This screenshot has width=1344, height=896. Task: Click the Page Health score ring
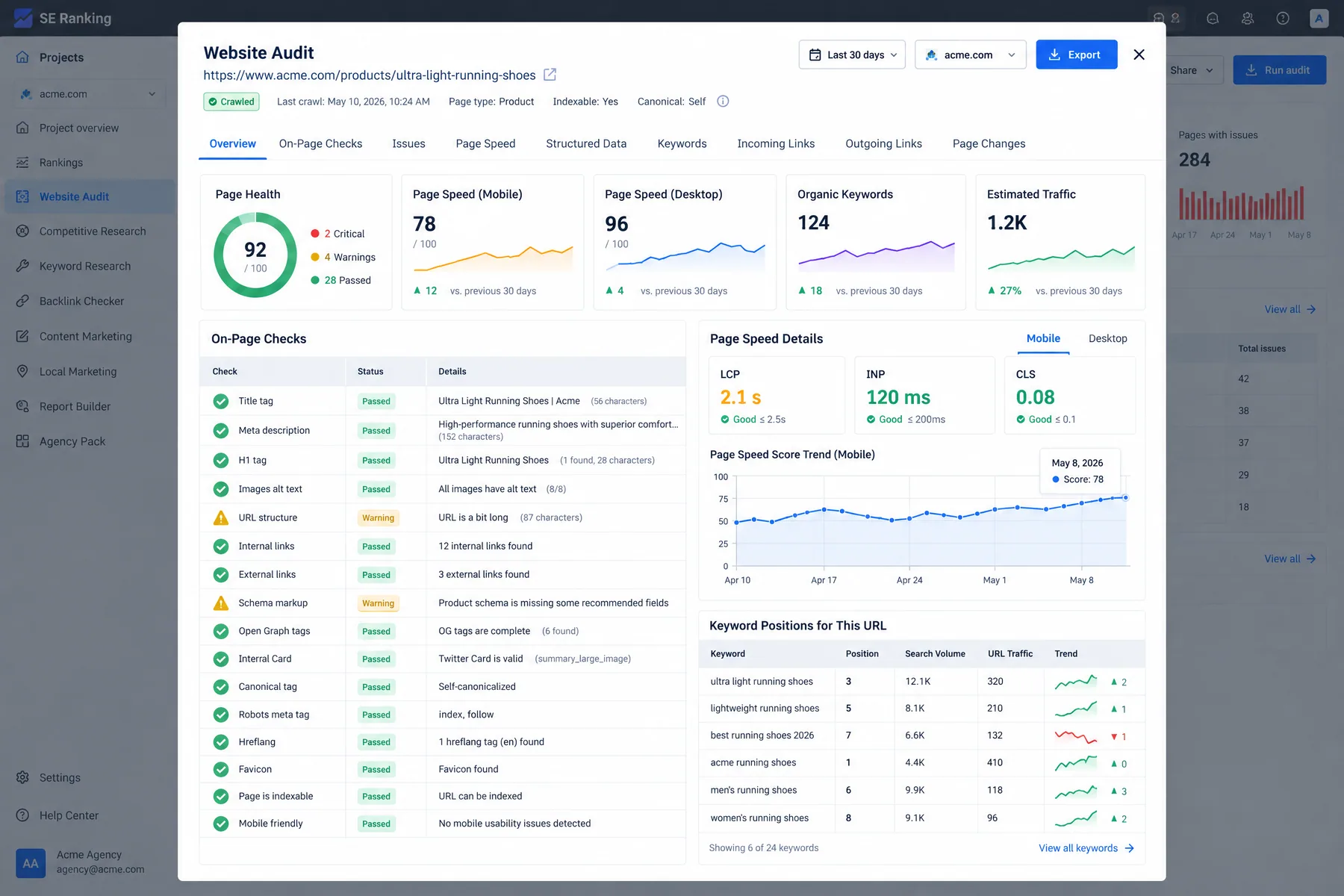point(255,255)
